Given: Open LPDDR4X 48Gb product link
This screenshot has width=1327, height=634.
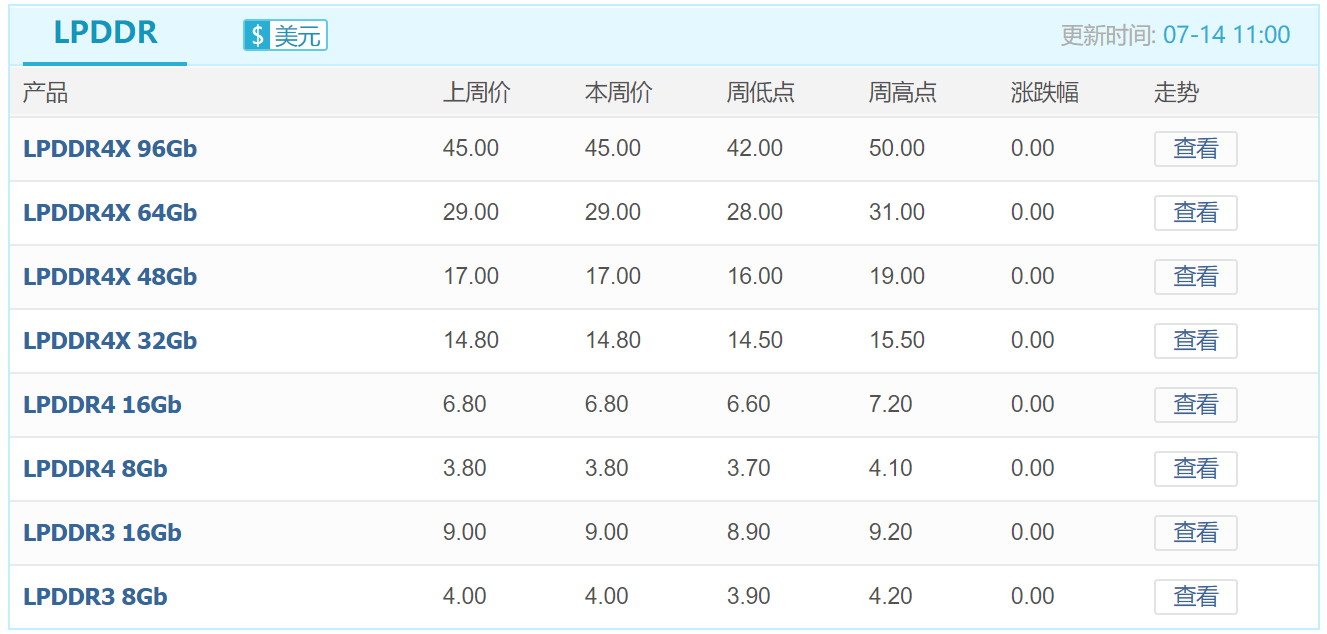Looking at the screenshot, I should pyautogui.click(x=110, y=277).
